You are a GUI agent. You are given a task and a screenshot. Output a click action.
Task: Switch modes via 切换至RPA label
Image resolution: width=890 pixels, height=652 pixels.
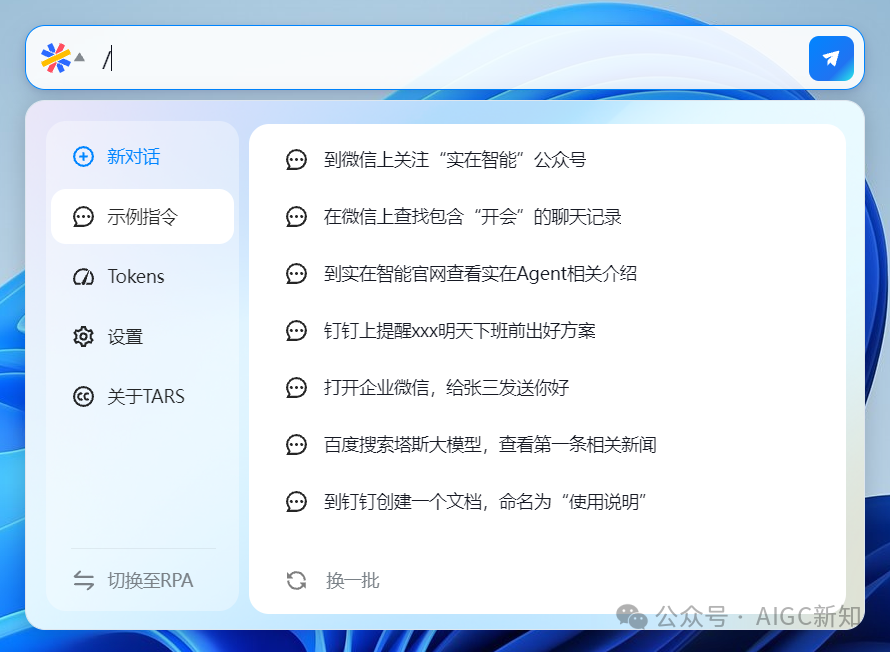click(150, 580)
